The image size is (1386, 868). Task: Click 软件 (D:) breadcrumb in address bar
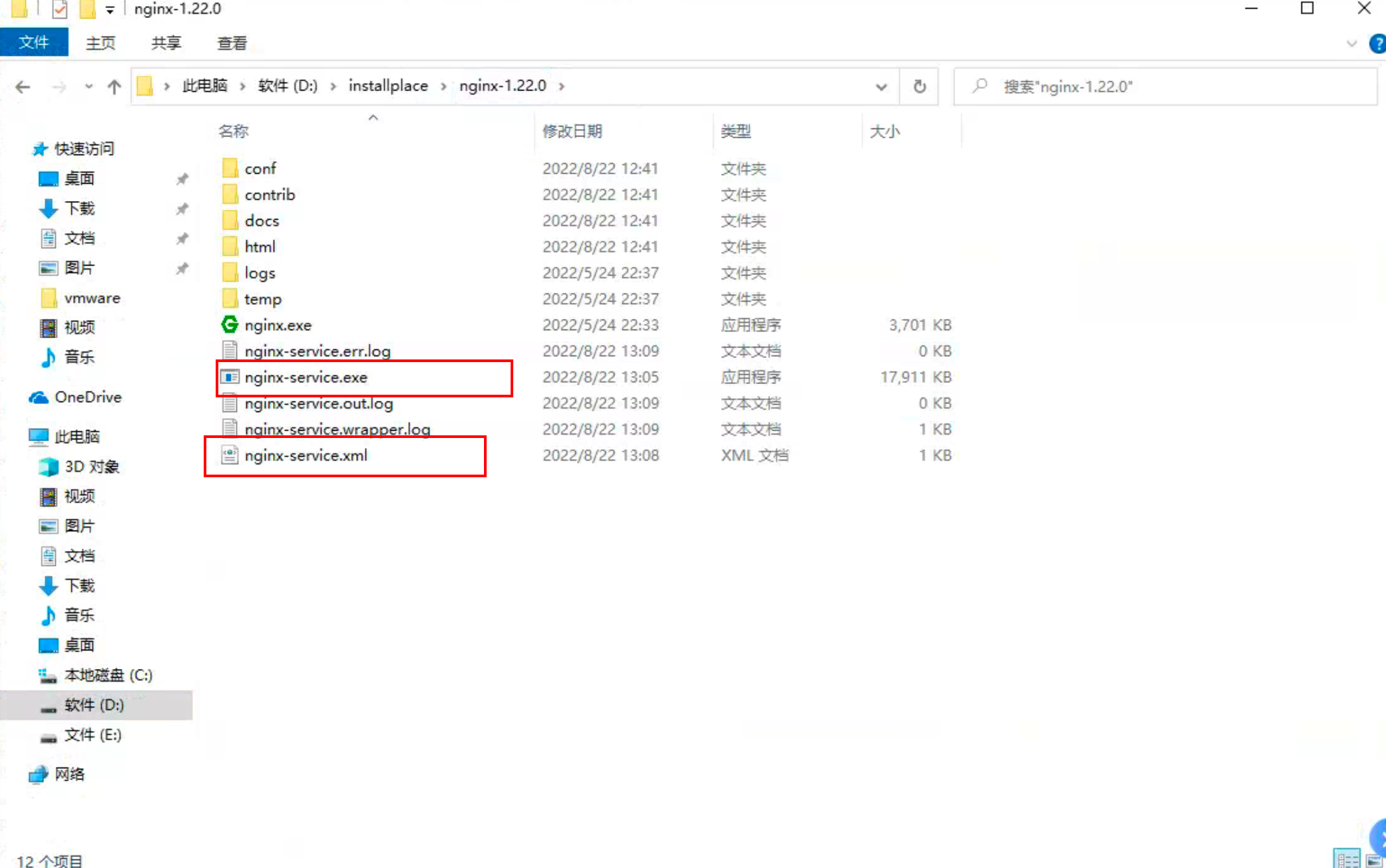tap(288, 86)
